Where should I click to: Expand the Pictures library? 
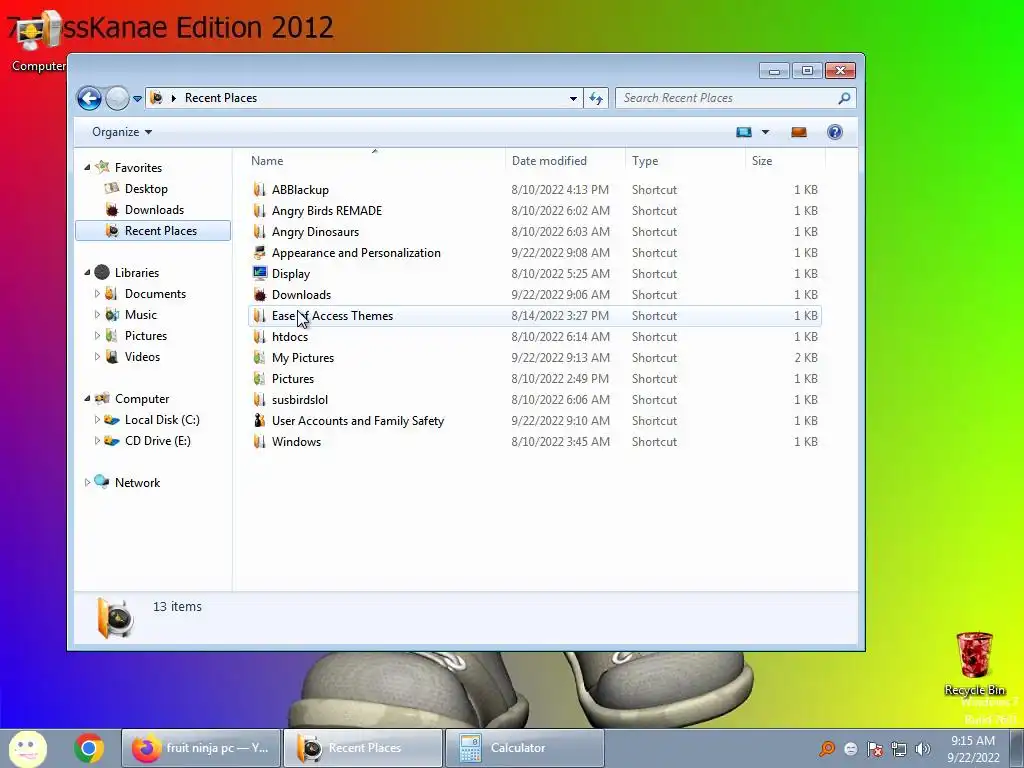coord(97,336)
